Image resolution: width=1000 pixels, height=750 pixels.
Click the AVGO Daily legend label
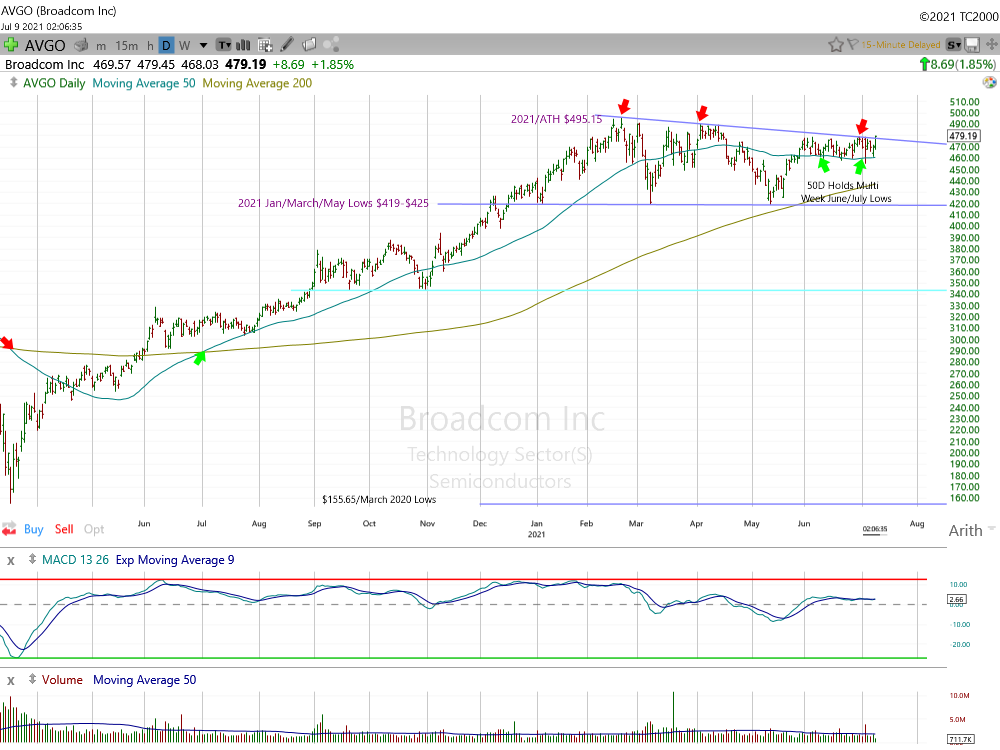(x=54, y=83)
